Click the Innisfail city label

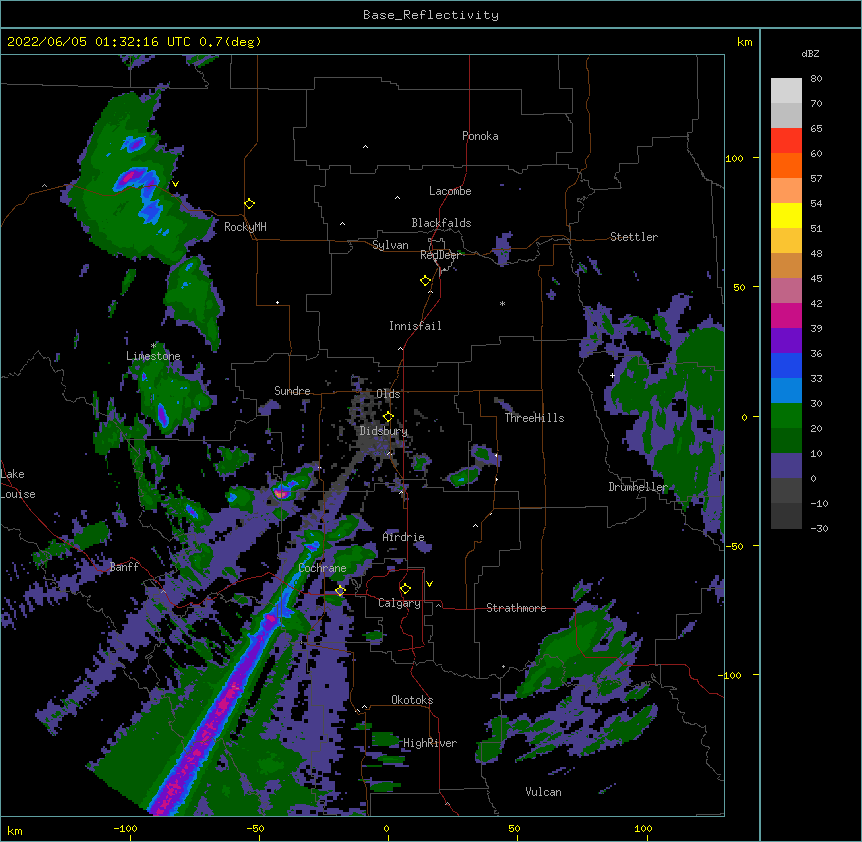pos(415,326)
